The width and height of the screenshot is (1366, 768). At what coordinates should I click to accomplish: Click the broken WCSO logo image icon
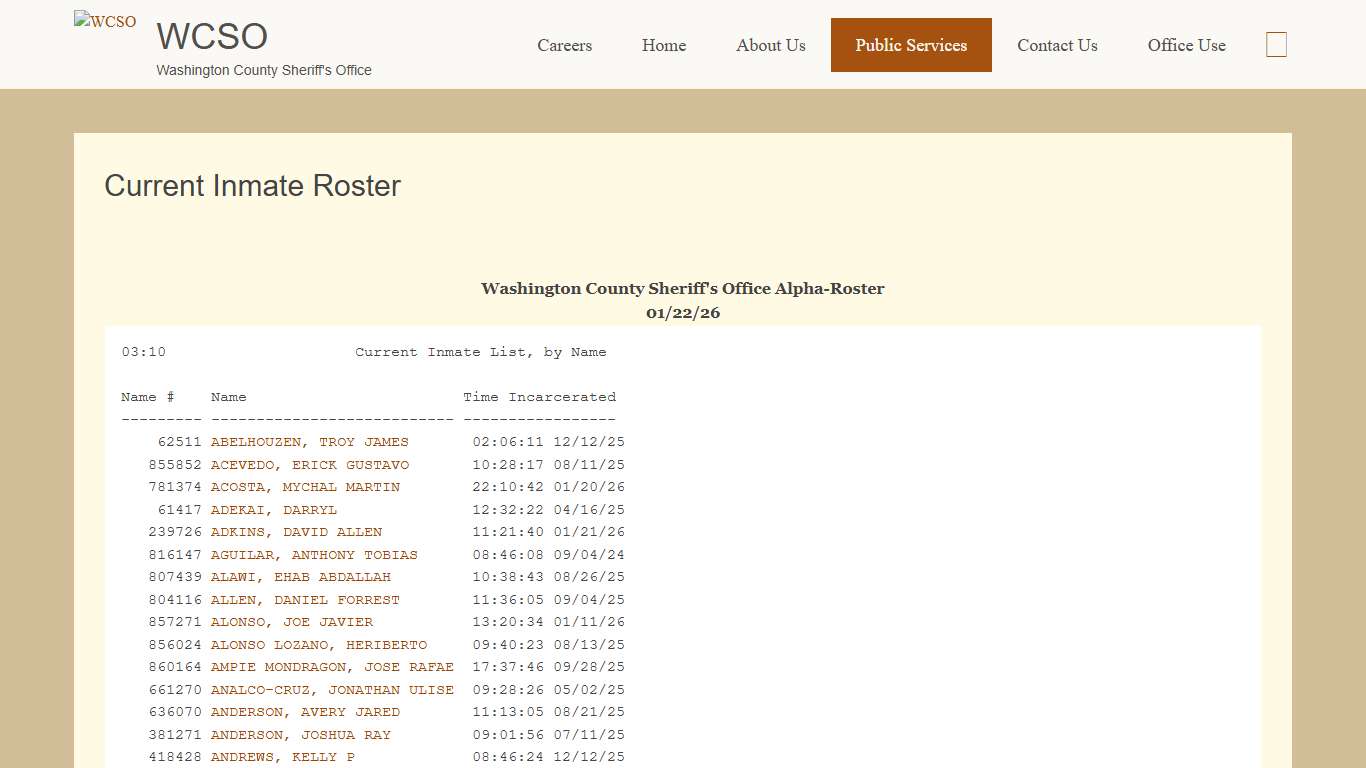tap(104, 21)
